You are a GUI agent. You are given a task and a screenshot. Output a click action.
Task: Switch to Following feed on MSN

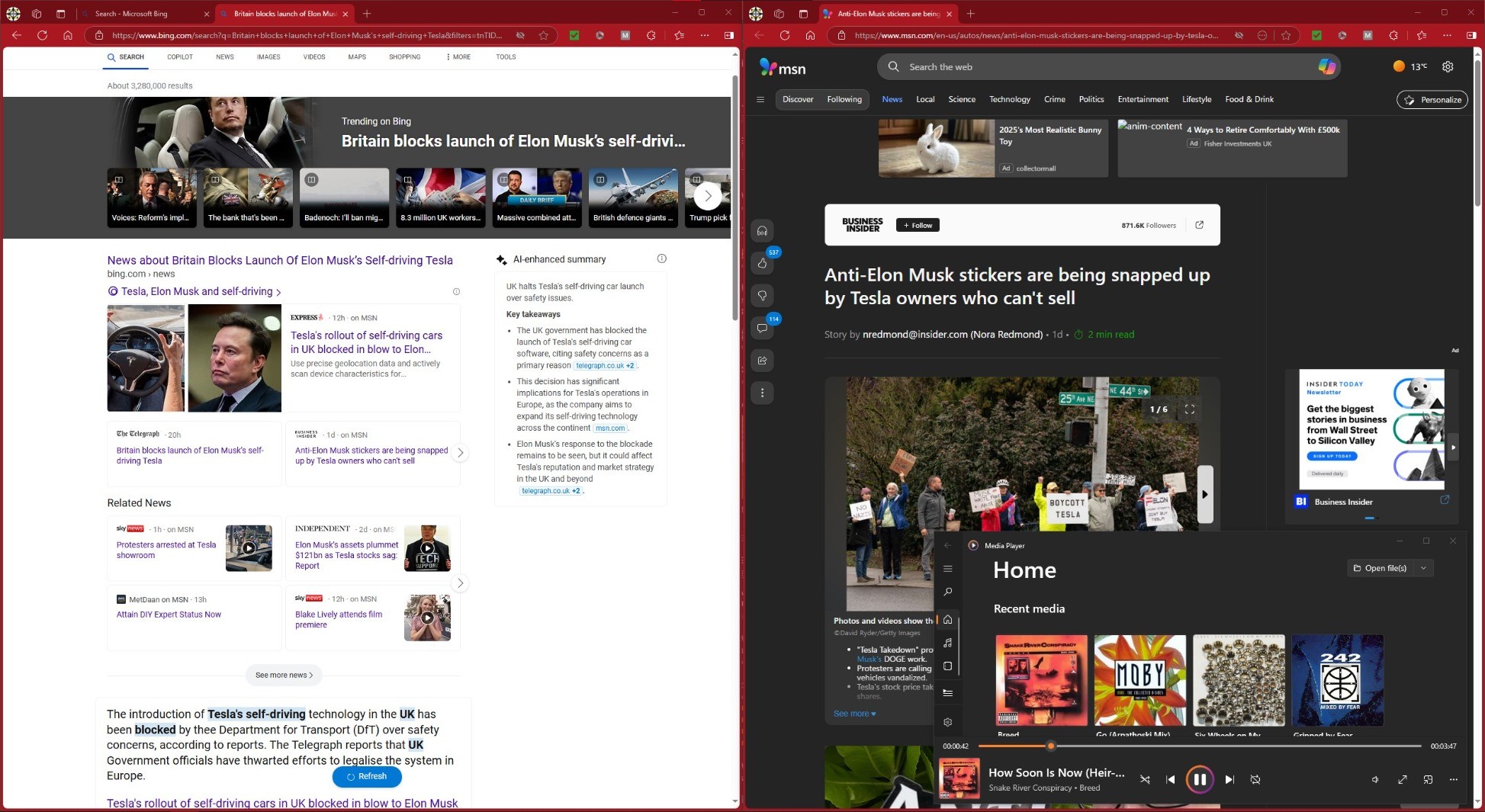click(844, 99)
